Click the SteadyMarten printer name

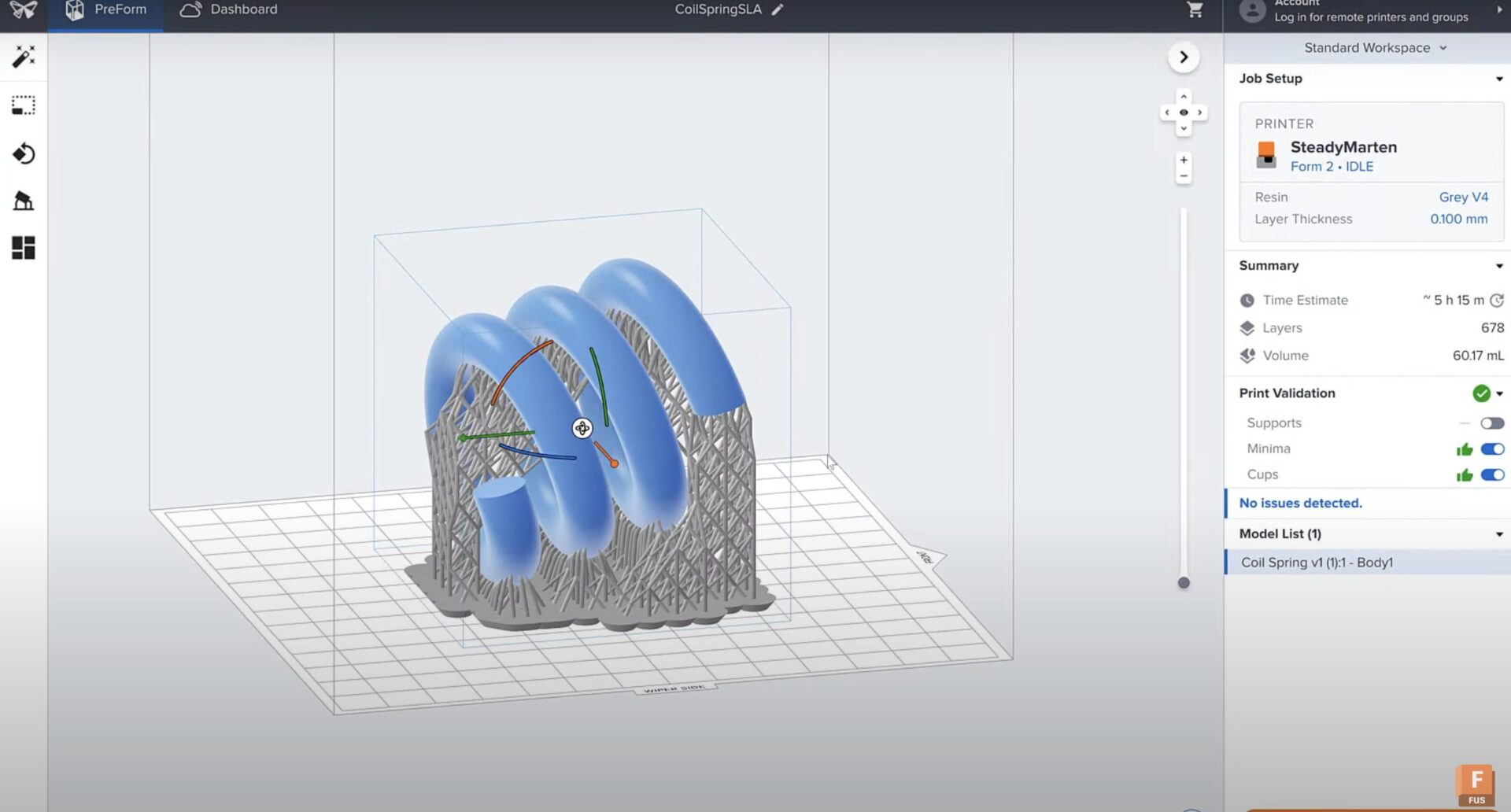tap(1343, 147)
